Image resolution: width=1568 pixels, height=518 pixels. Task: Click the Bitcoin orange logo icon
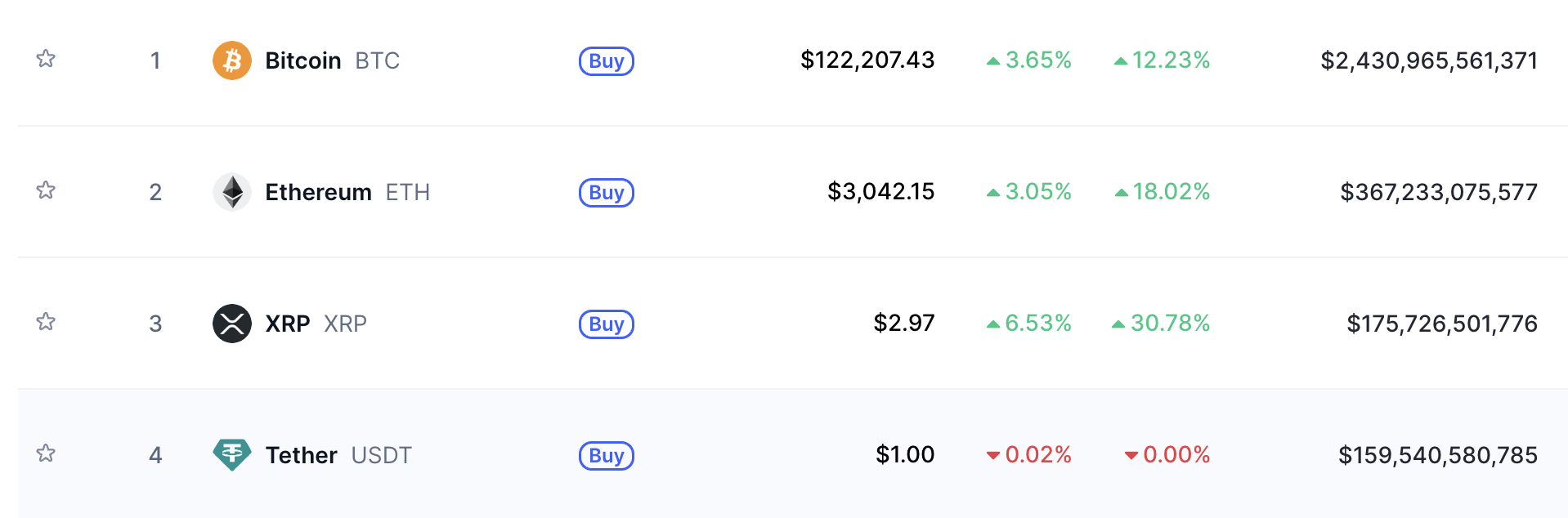232,60
